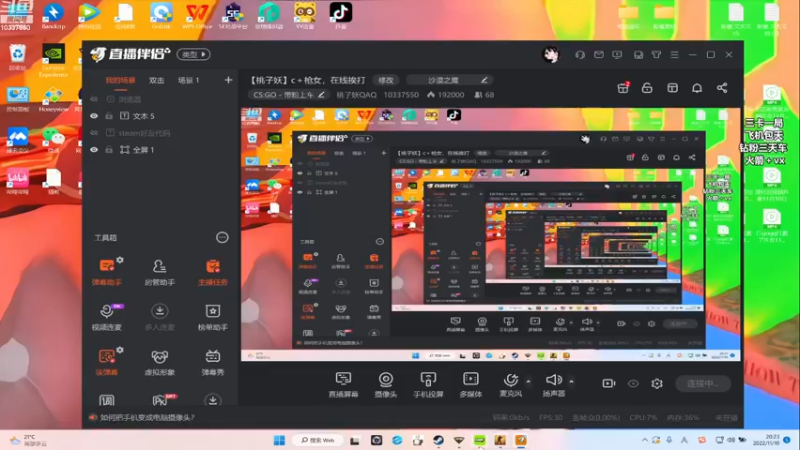This screenshot has height=450, width=800.
Task: Open 如何把手机变成电脑摄像头 tip link
Action: click(x=147, y=417)
